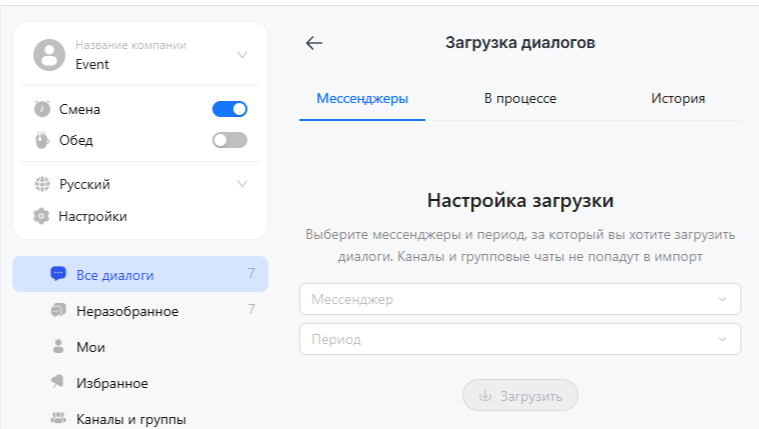Click the Настройки gear icon

[41, 216]
